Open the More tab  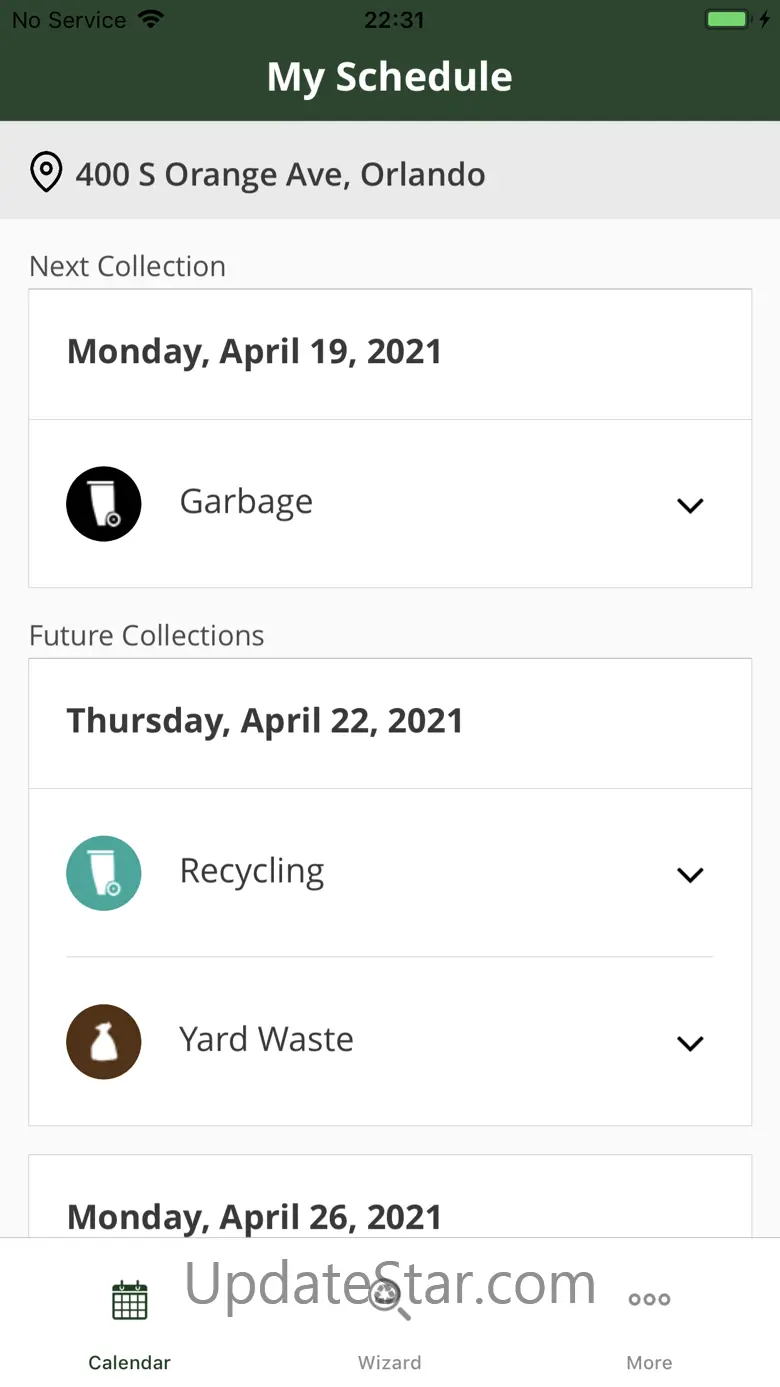pyautogui.click(x=649, y=1362)
